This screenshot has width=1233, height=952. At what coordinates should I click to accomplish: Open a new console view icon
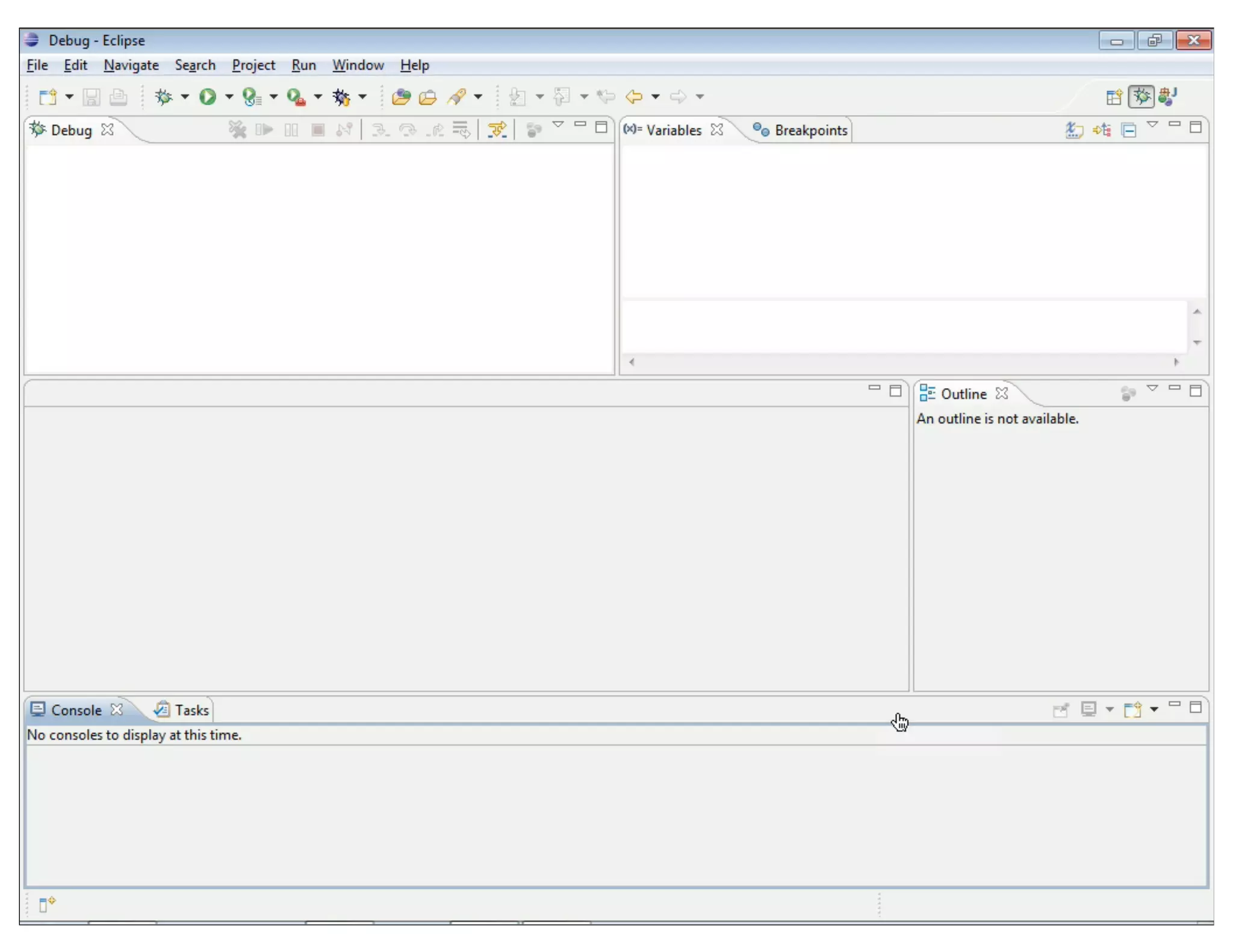pos(1132,709)
